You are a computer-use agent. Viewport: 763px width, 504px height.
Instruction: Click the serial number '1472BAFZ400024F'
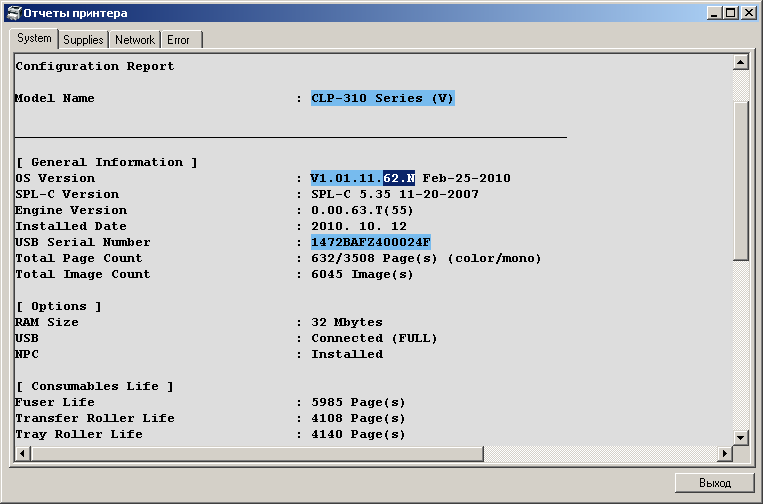click(371, 242)
